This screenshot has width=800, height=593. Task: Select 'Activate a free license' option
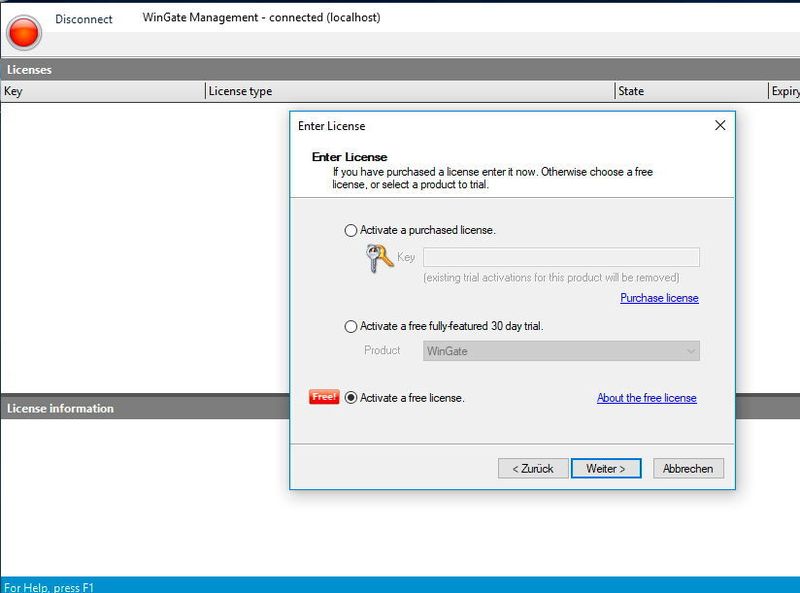352,397
